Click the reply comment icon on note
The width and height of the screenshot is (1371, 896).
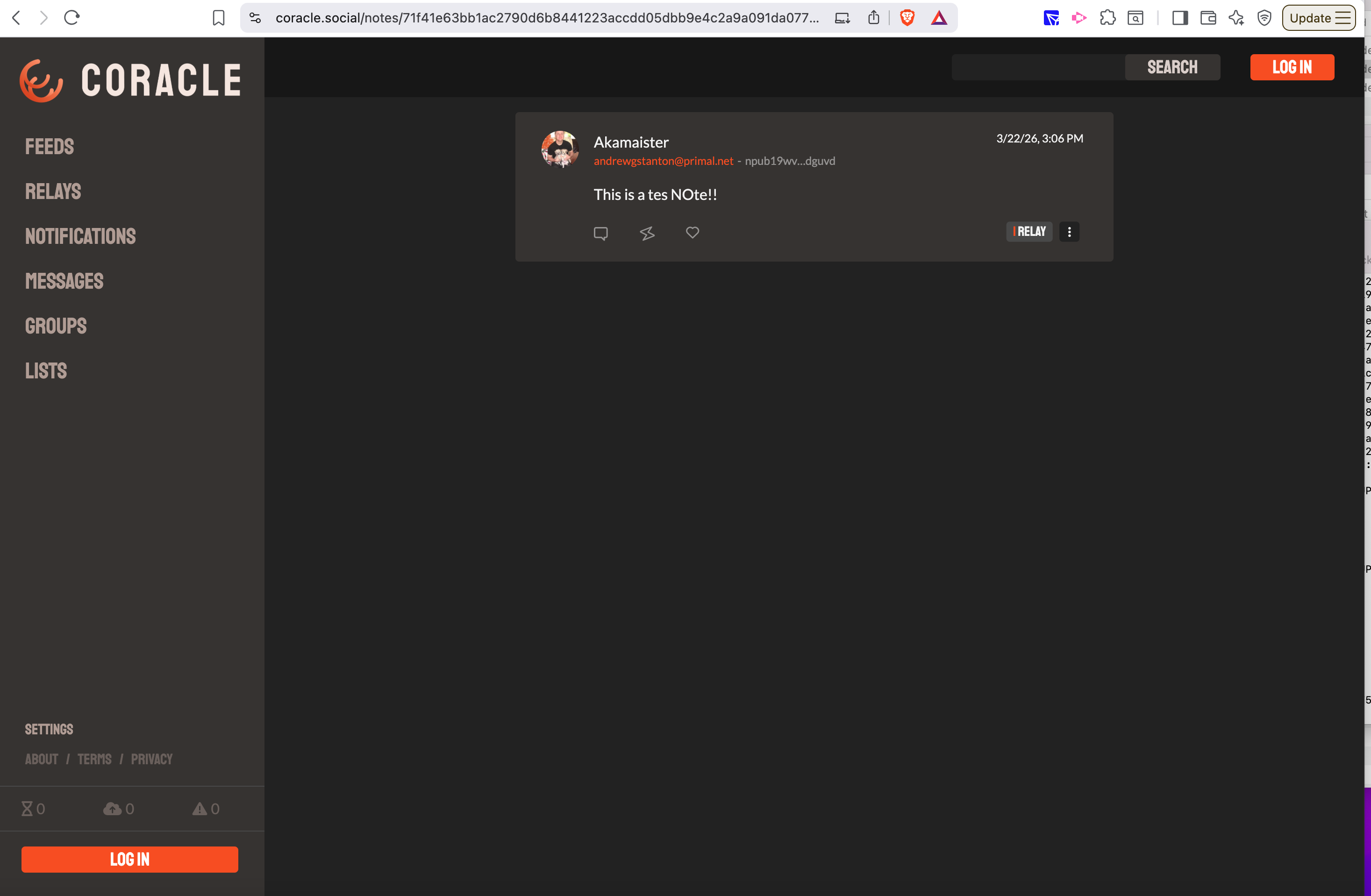[600, 233]
